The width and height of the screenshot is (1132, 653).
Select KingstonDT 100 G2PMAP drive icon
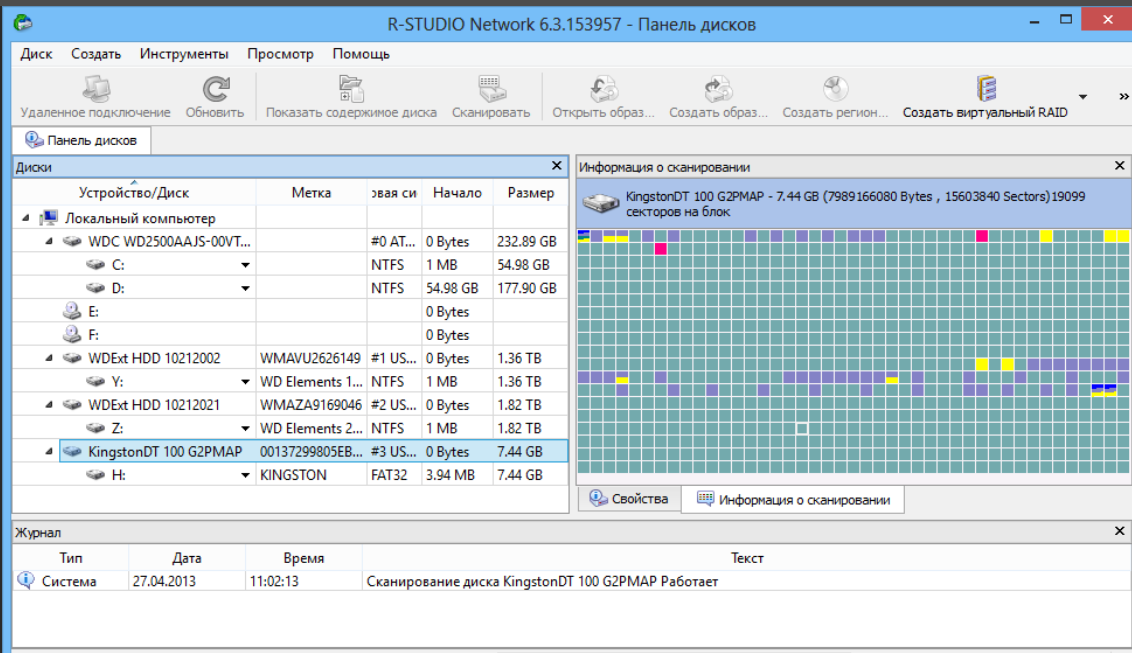click(x=72, y=452)
